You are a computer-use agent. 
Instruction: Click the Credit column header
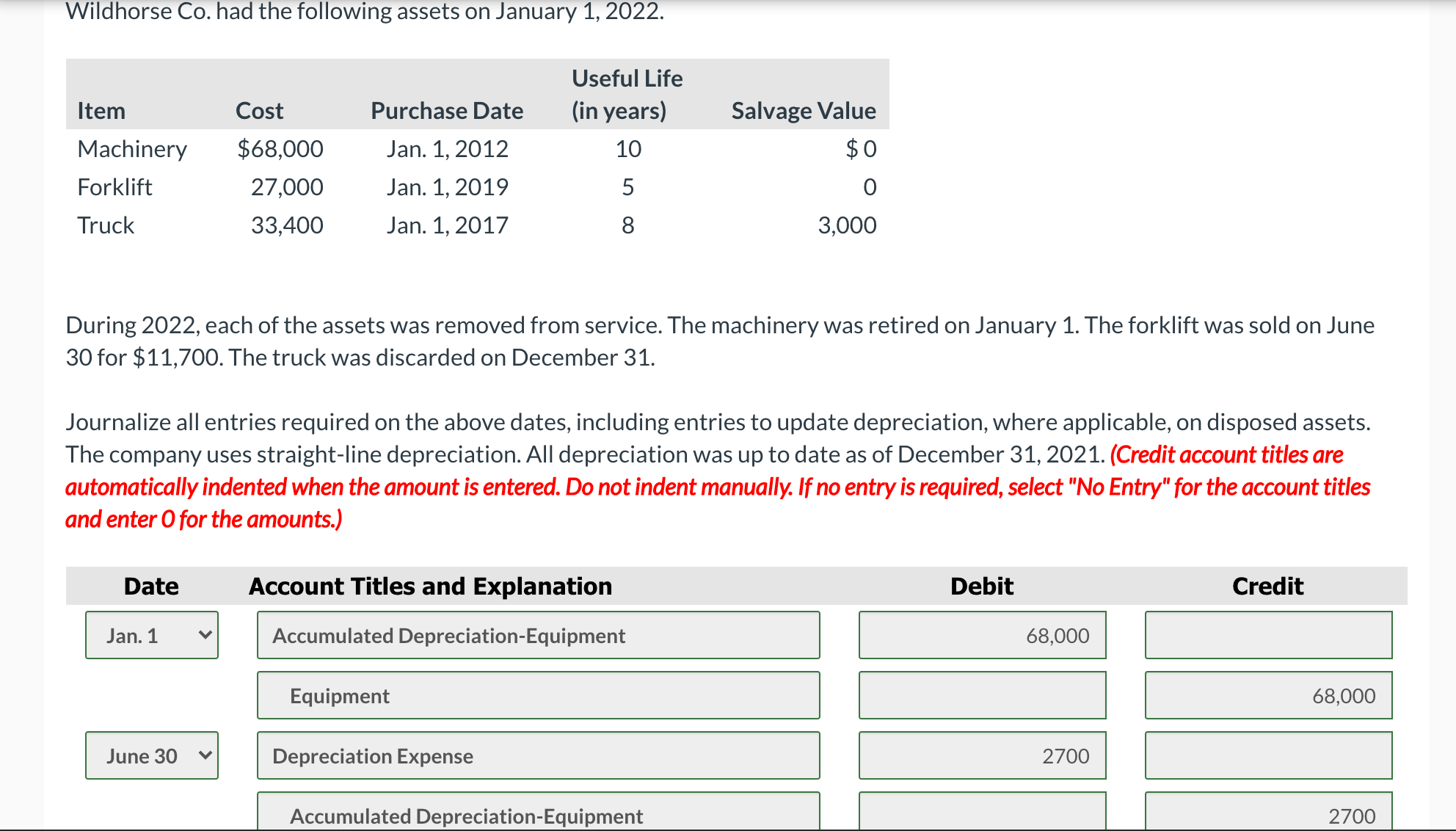1267,586
